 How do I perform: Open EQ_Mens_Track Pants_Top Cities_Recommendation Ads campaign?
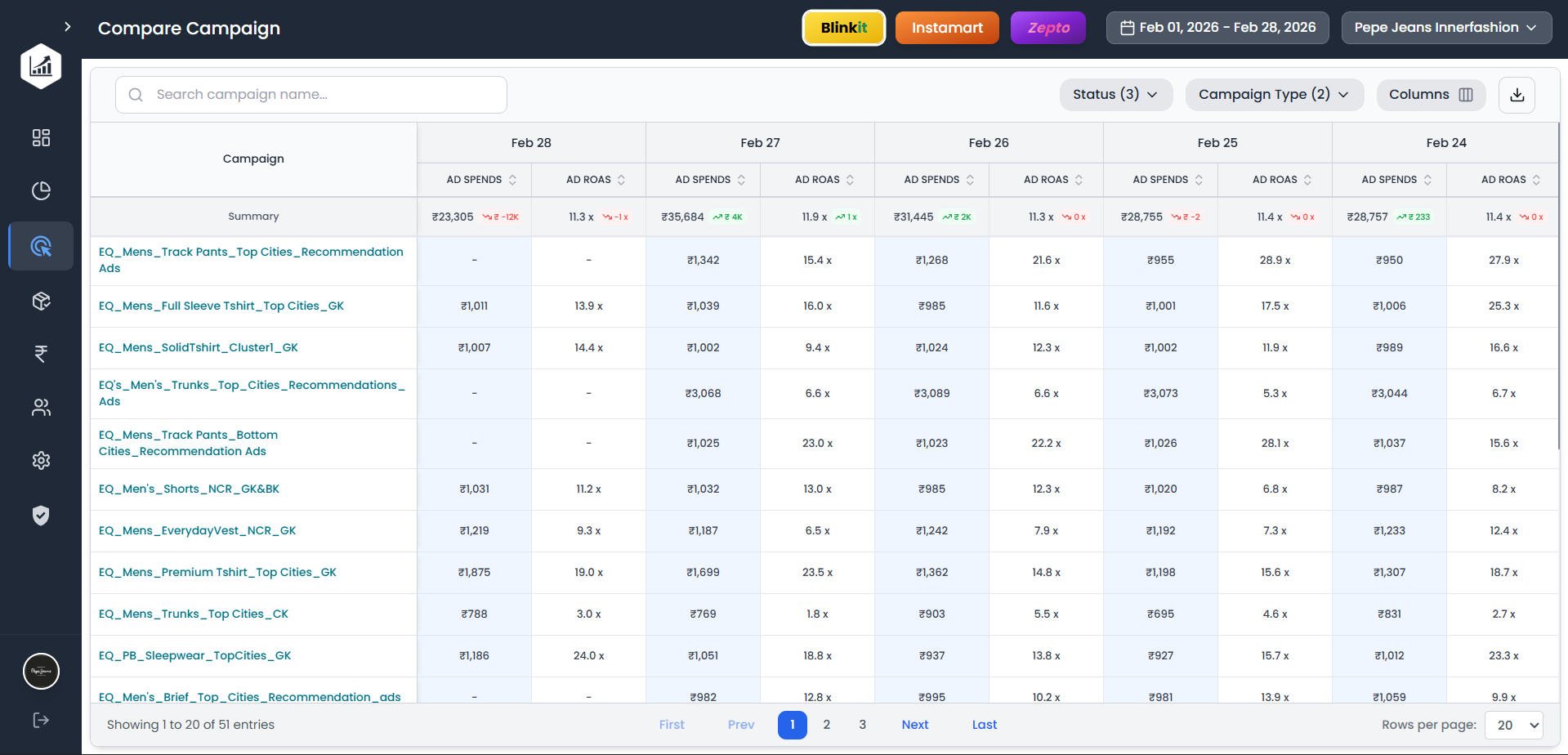point(251,260)
